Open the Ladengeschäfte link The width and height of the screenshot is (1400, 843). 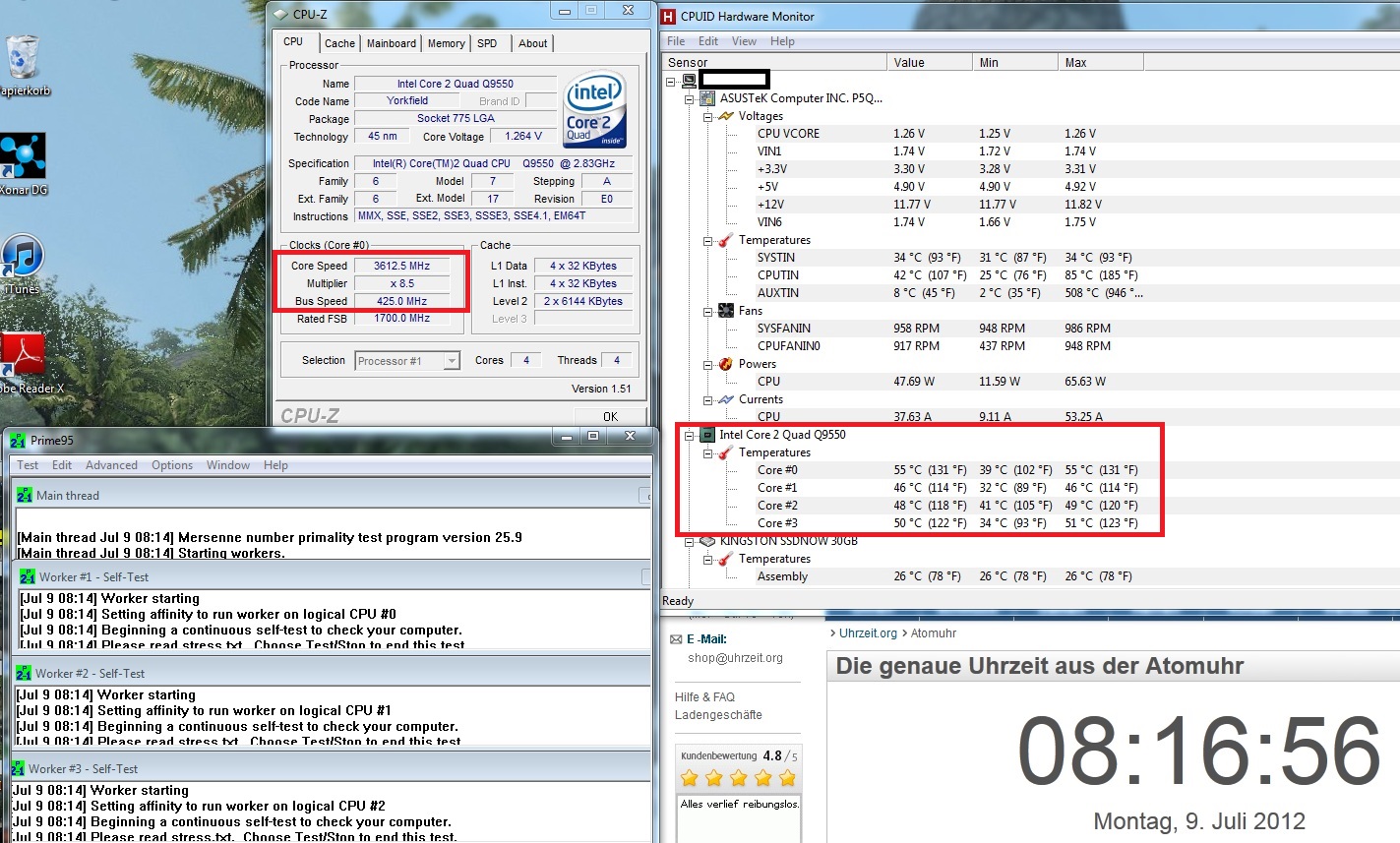(x=718, y=715)
